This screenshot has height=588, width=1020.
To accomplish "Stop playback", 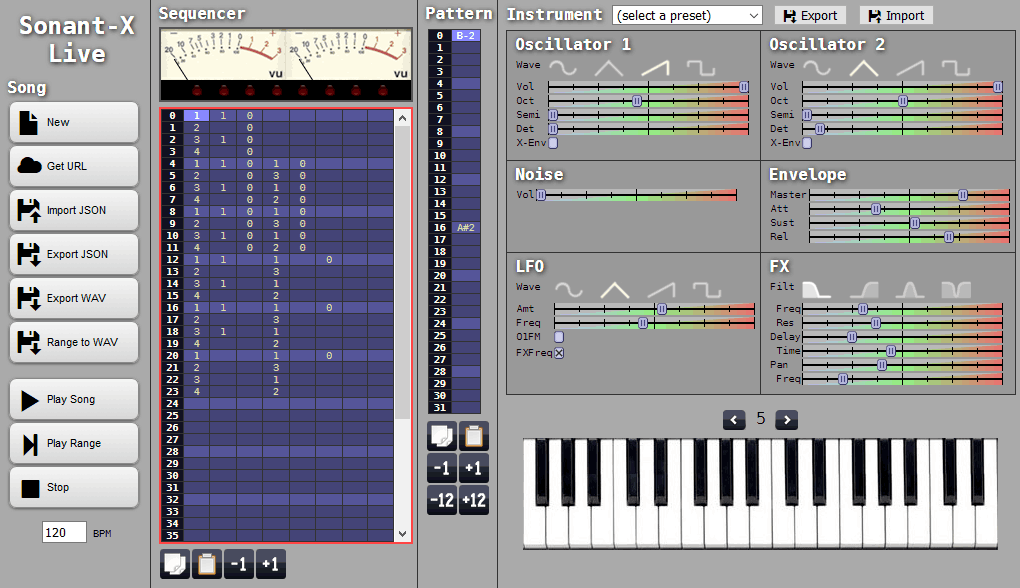I will click(74, 487).
